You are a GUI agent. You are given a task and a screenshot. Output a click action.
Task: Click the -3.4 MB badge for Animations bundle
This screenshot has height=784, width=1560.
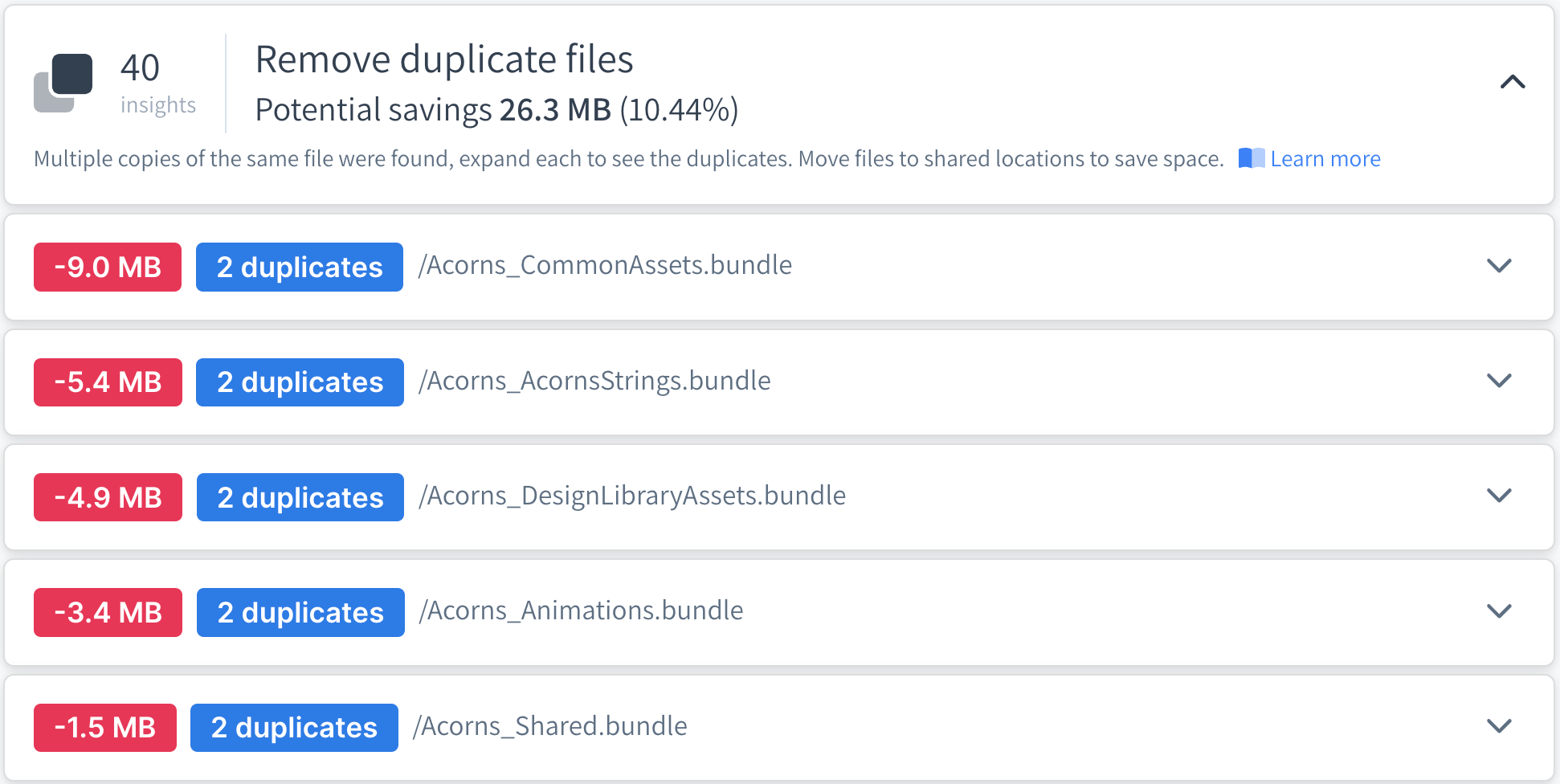coord(107,612)
